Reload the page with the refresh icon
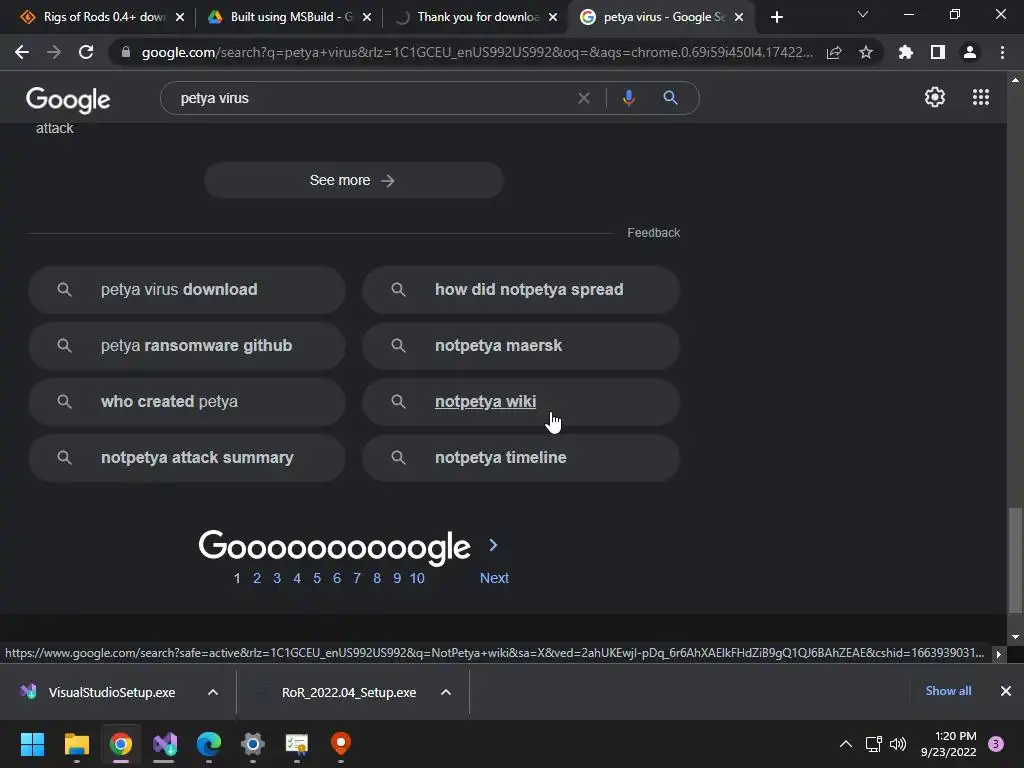 (86, 52)
